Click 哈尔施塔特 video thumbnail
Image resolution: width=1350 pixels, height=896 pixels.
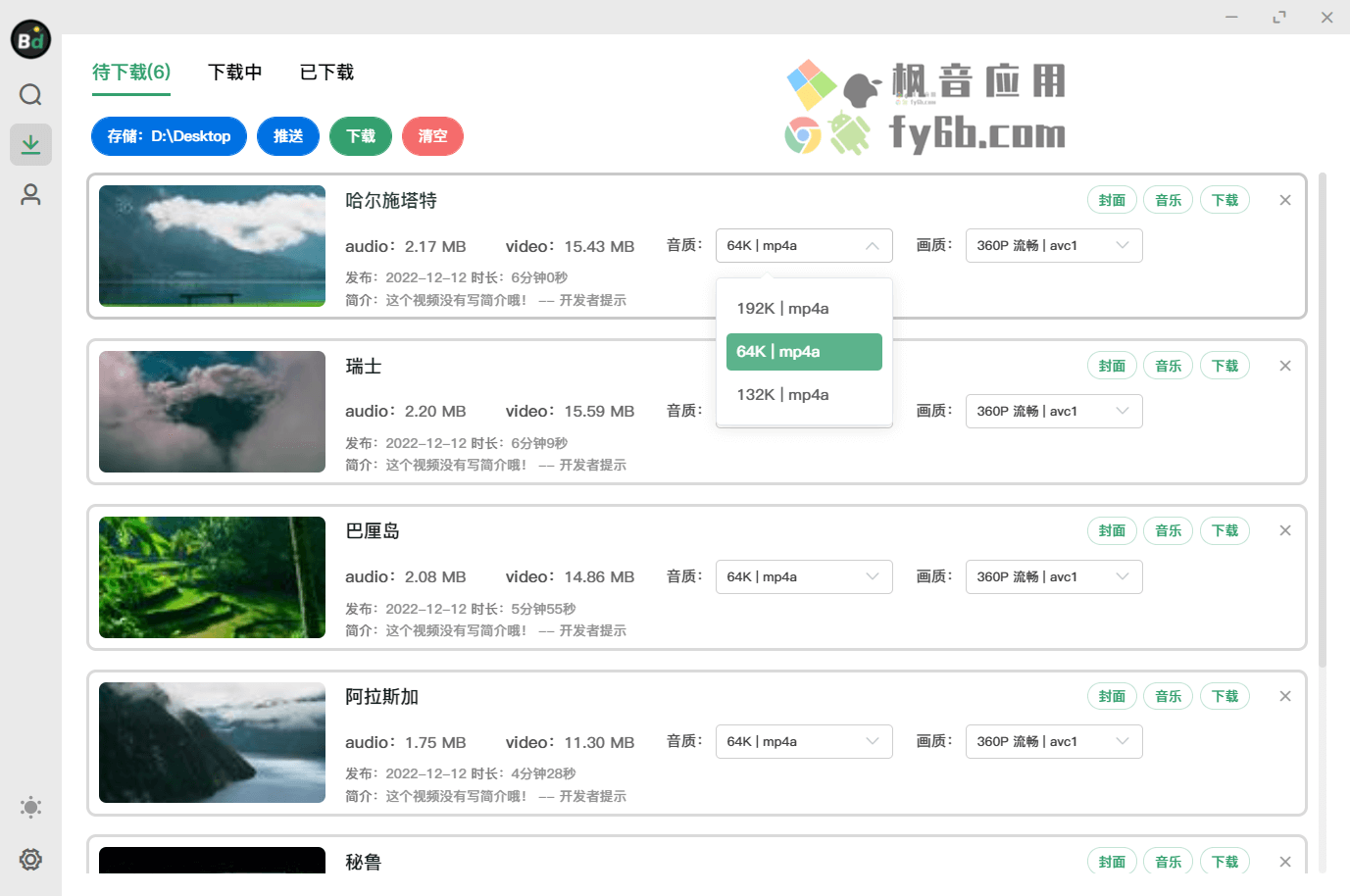(212, 246)
